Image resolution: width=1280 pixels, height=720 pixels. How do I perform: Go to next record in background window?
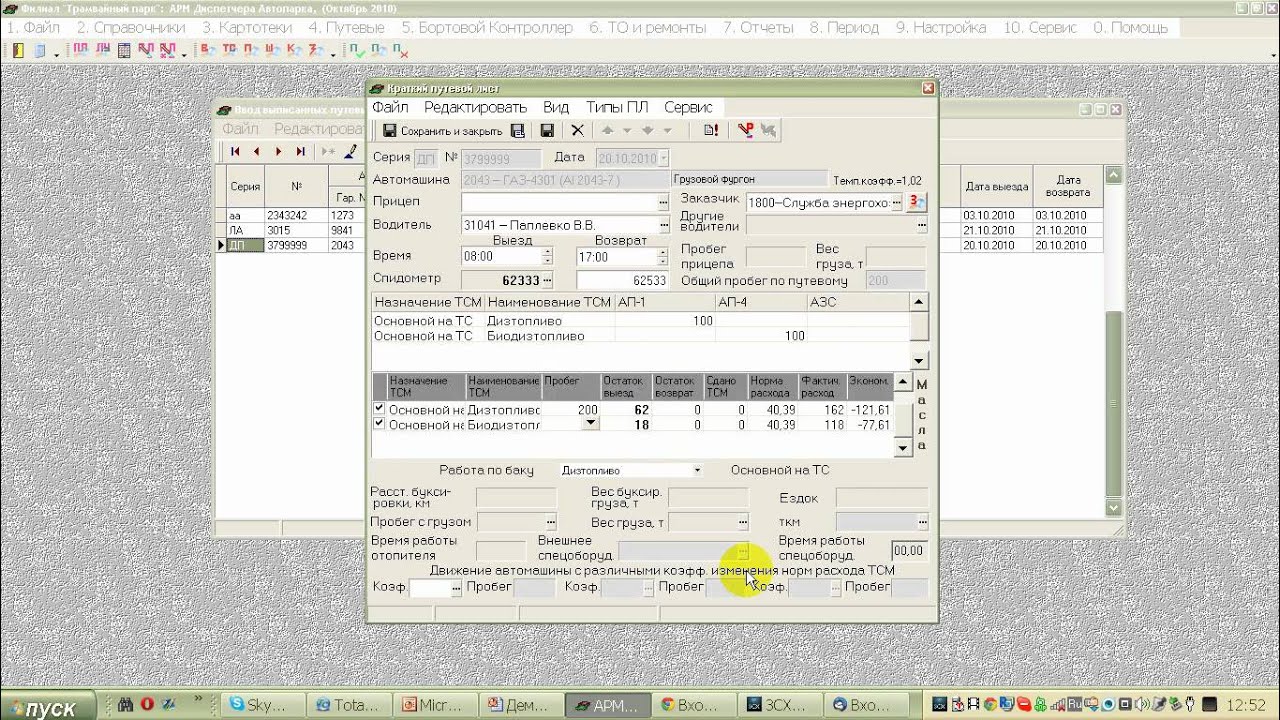(278, 152)
